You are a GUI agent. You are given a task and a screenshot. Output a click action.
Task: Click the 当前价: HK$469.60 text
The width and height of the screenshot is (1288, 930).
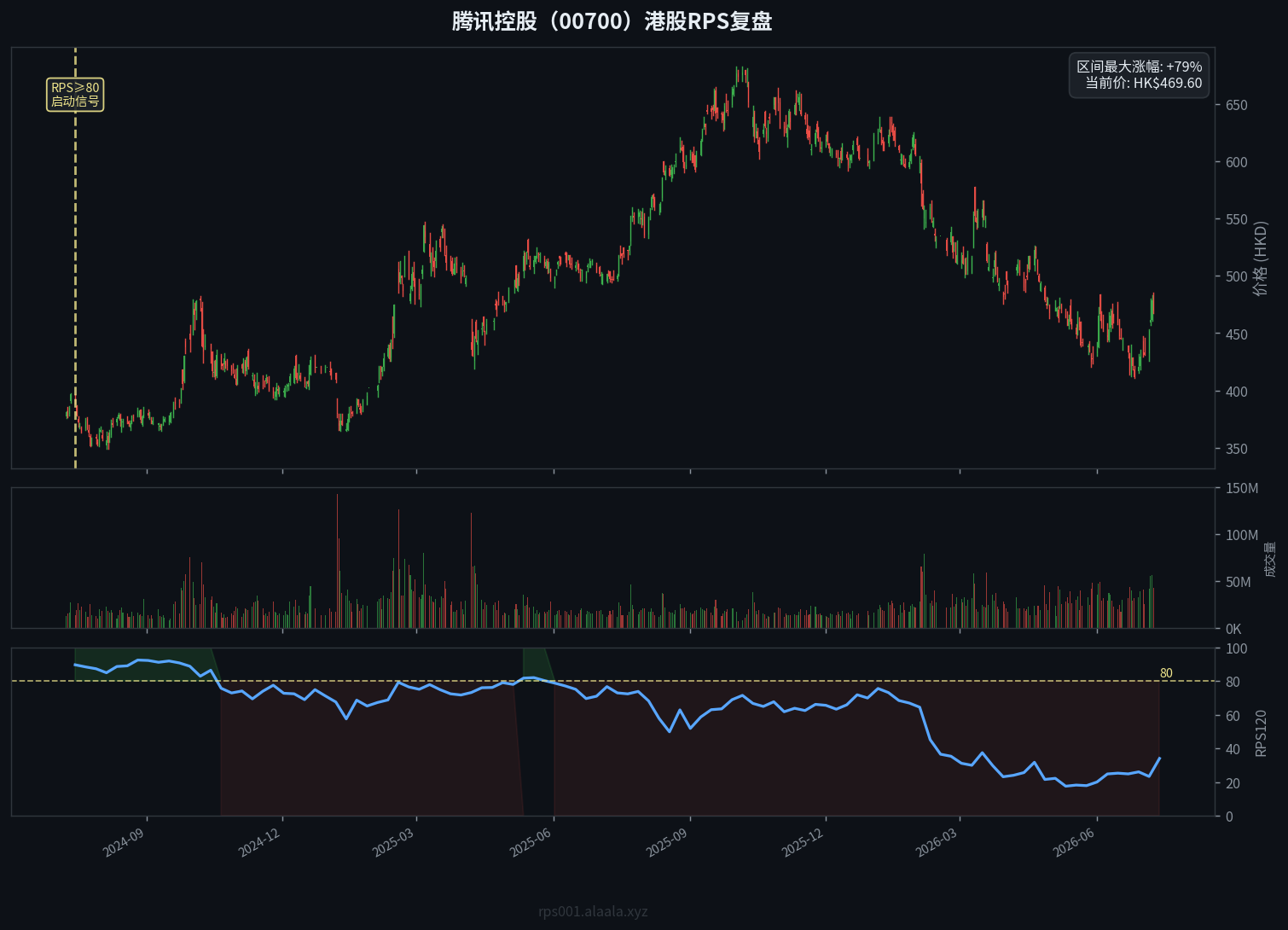1144,83
